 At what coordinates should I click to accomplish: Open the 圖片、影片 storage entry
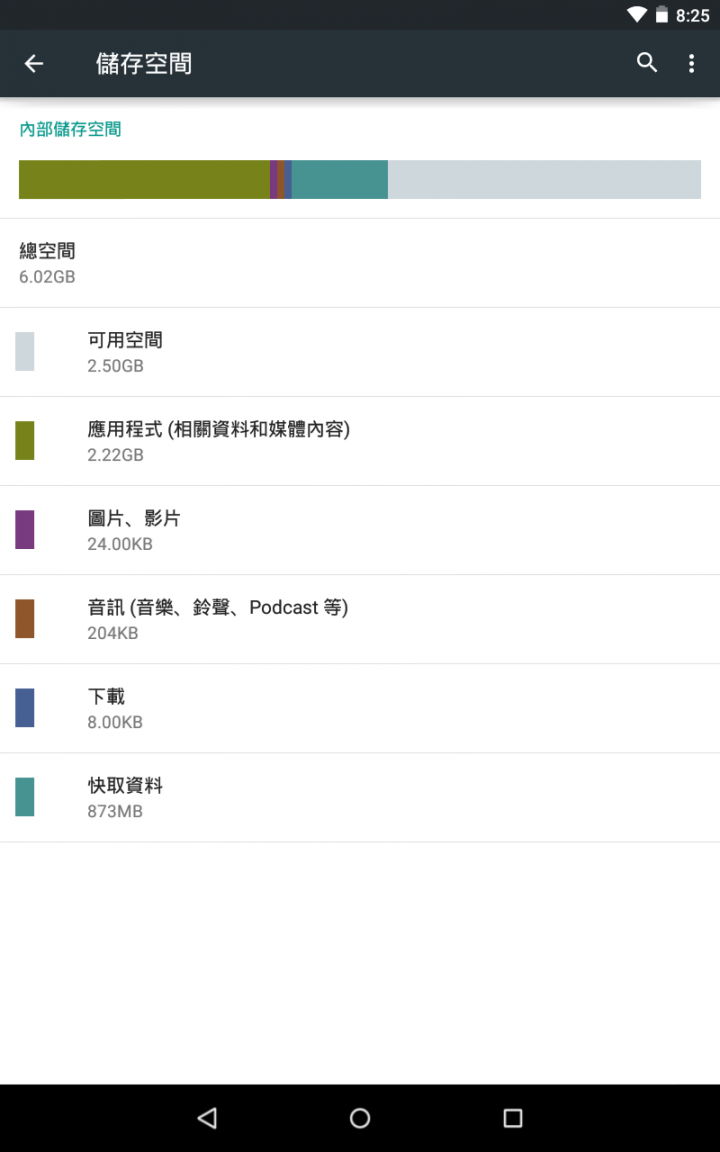click(x=360, y=530)
